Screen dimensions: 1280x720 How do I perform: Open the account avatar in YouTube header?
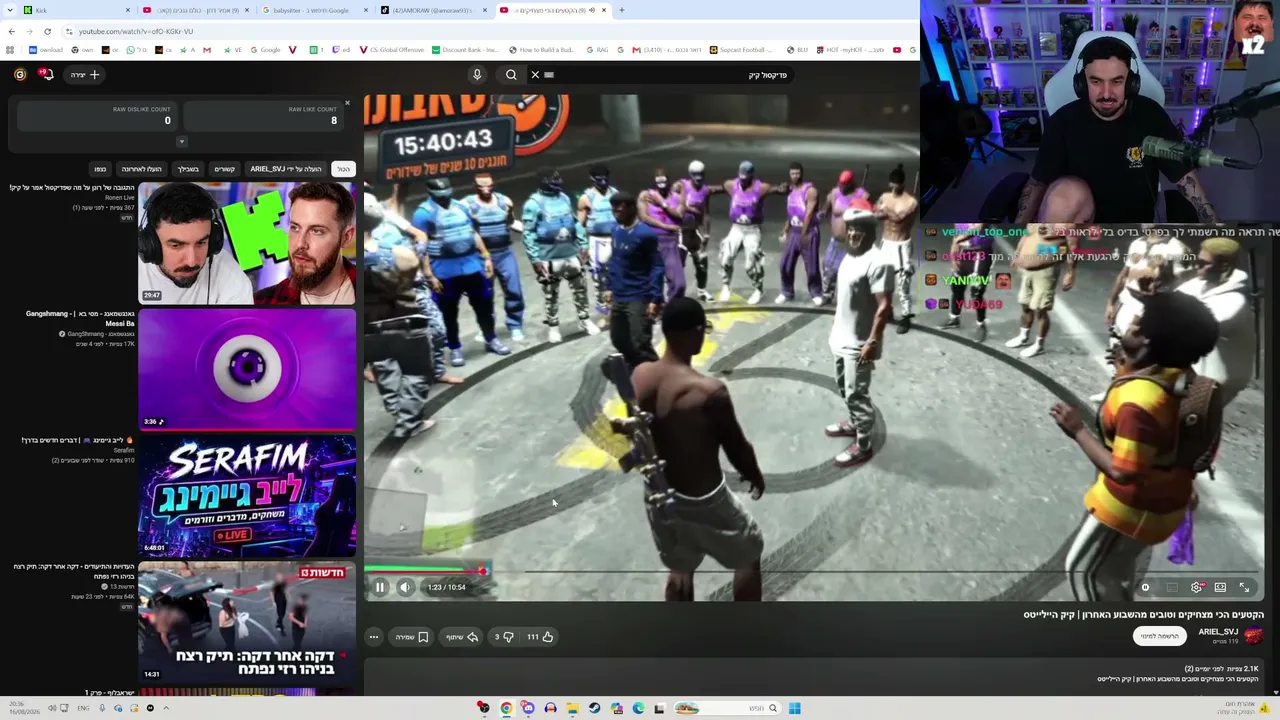pos(20,75)
